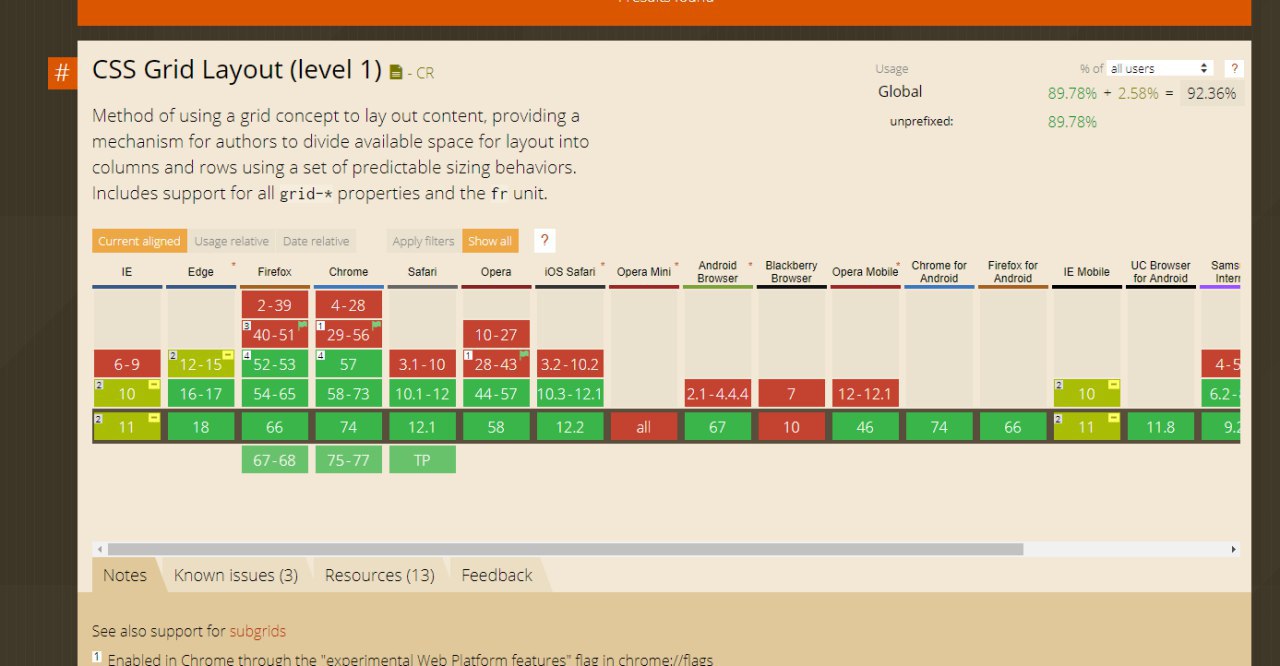
Task: Click the orange hash permalink icon
Action: click(62, 73)
